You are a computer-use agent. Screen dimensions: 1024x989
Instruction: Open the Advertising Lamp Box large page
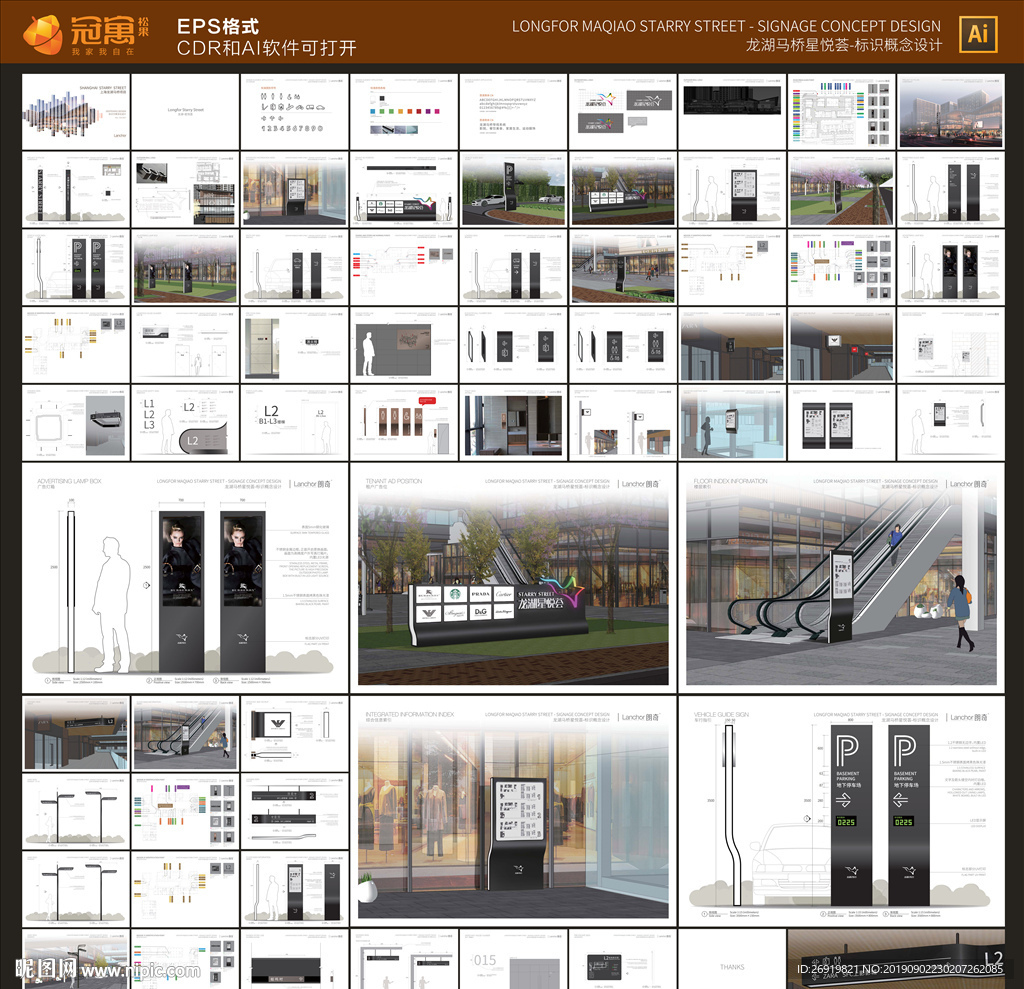(185, 578)
